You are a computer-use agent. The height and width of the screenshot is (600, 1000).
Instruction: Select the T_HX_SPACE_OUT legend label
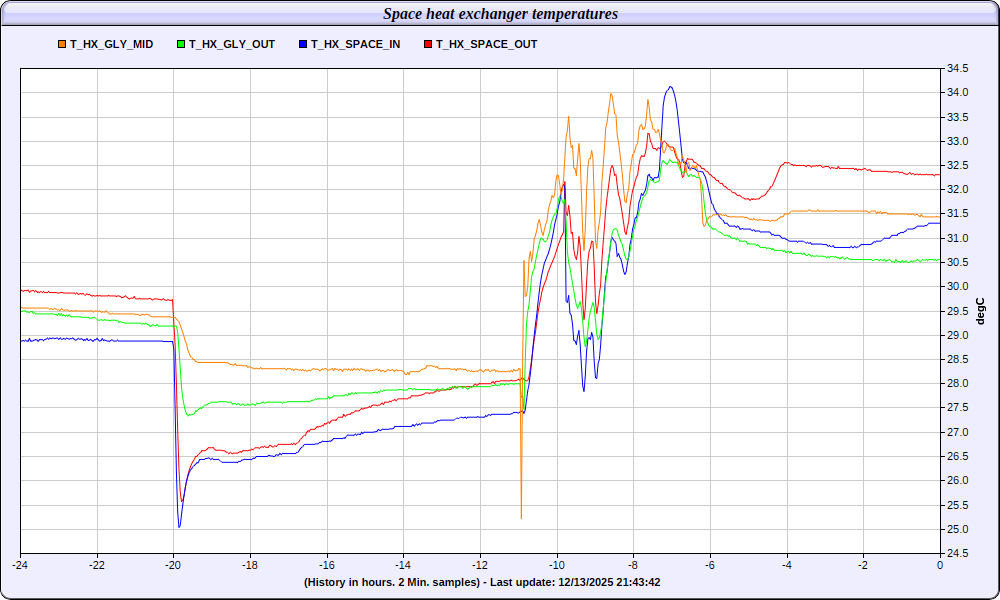click(486, 45)
